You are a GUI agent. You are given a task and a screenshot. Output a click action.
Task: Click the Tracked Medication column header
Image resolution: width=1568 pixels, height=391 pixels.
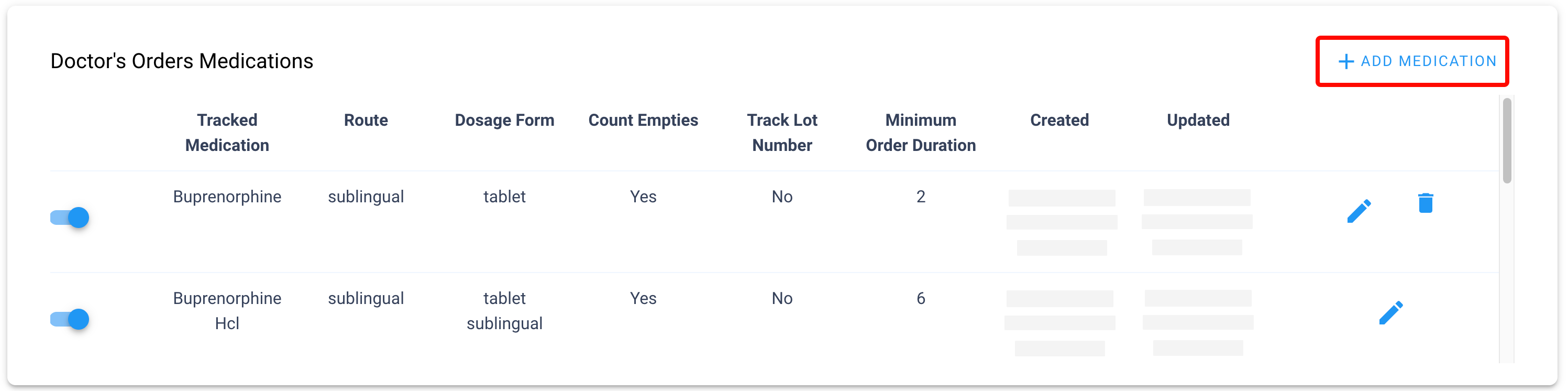point(227,132)
